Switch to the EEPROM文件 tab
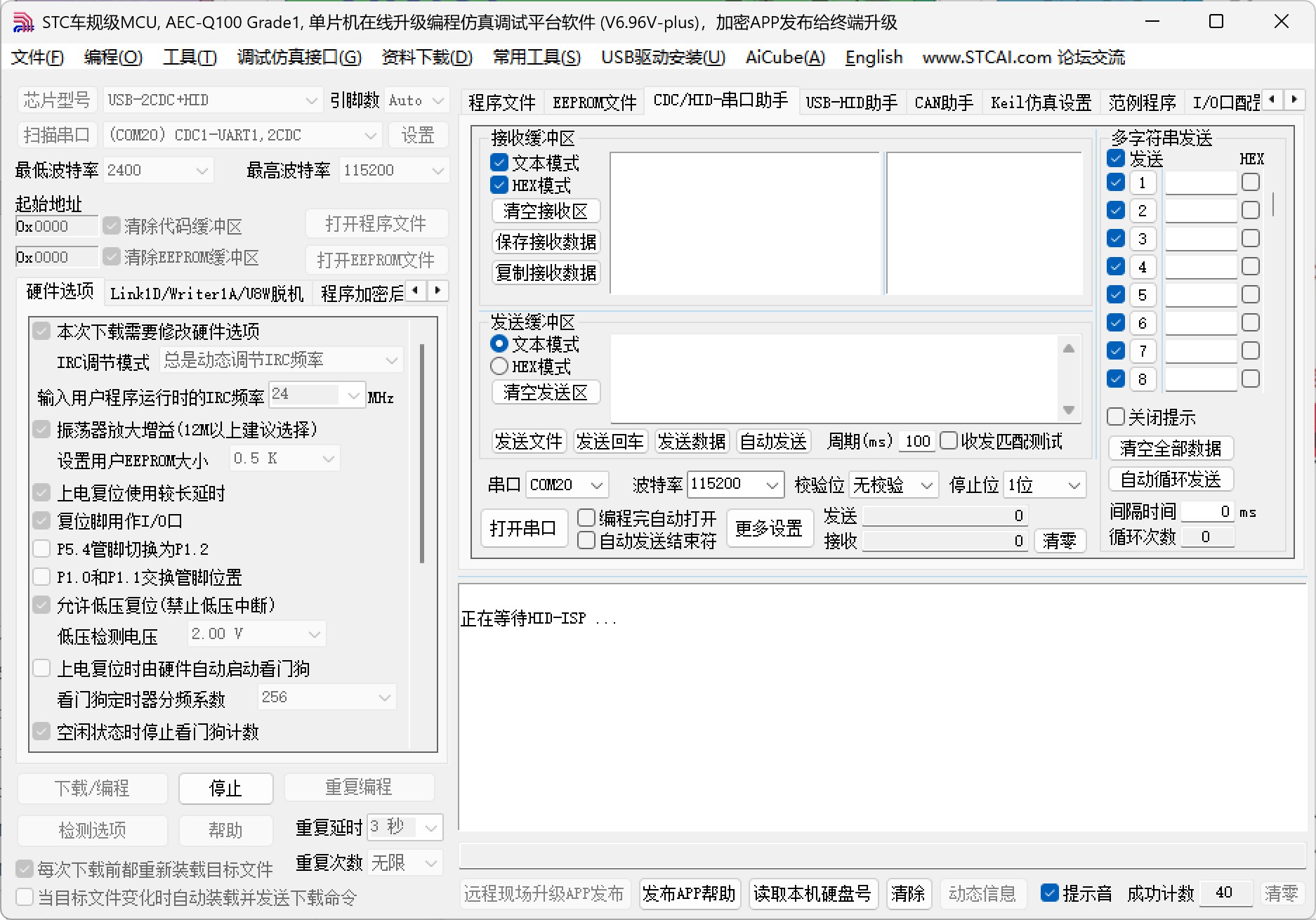This screenshot has width=1316, height=920. 594,103
